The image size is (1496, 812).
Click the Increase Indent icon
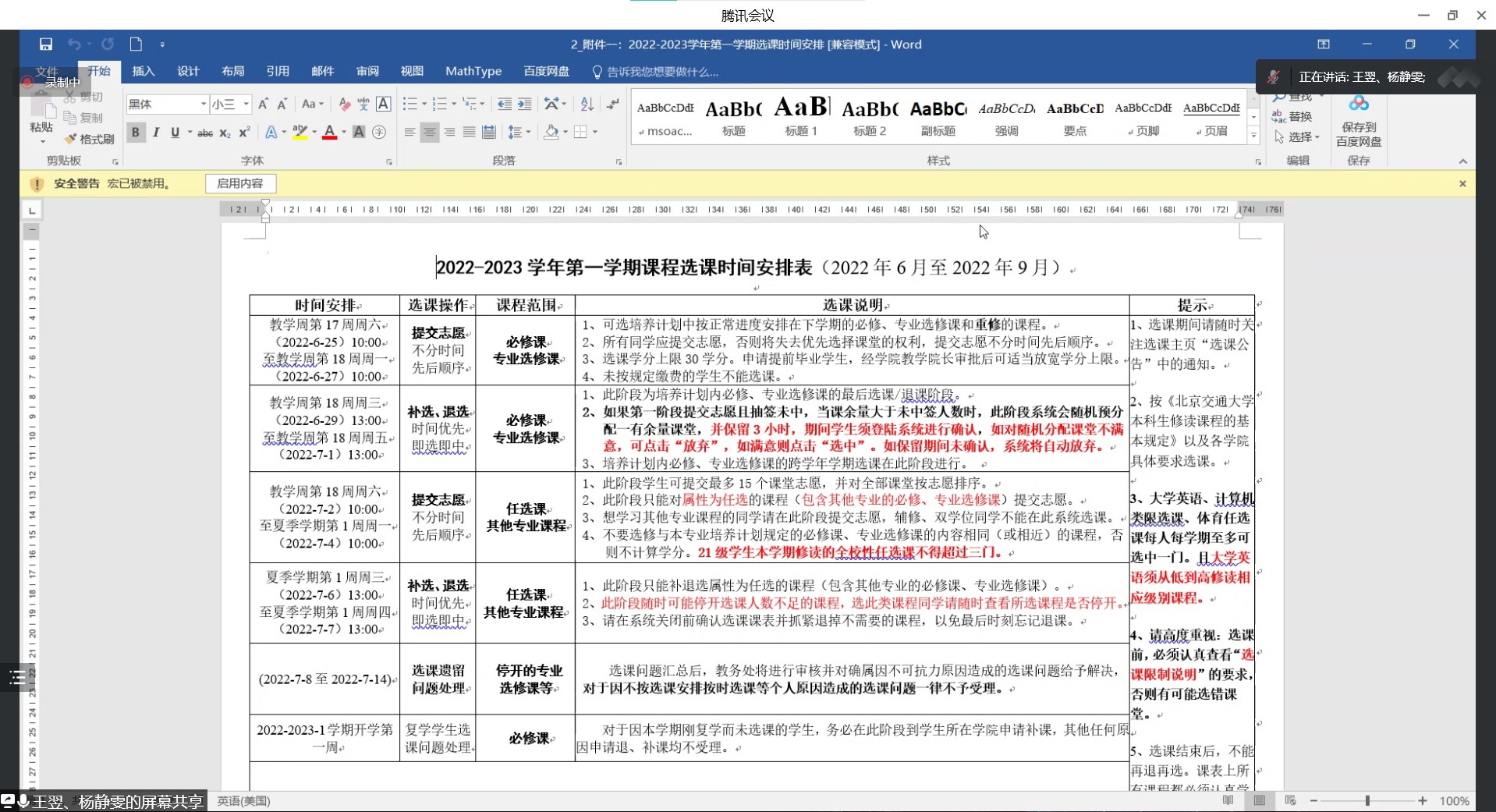coord(525,104)
